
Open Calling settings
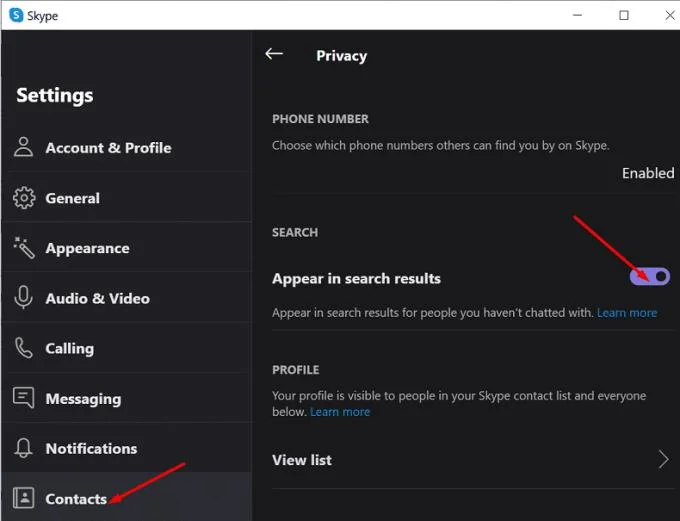coord(127,348)
